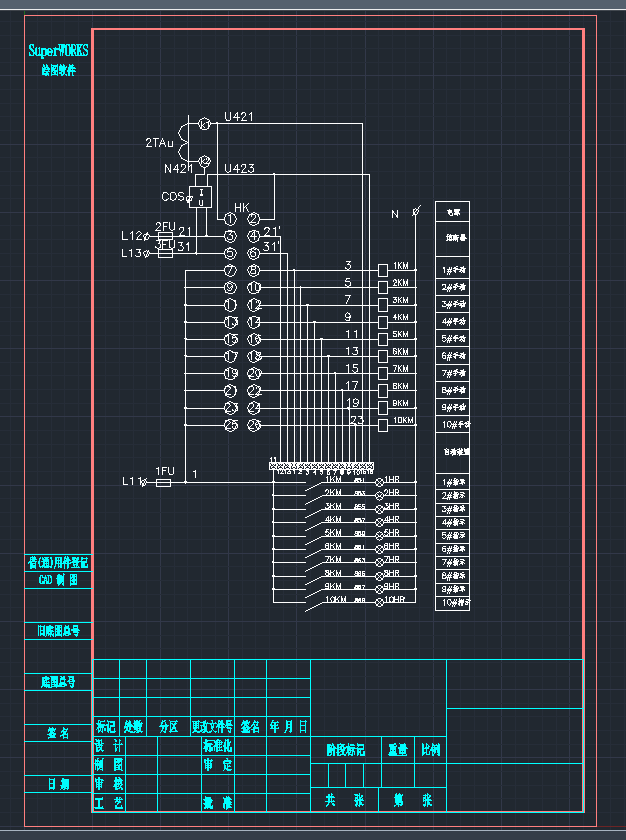
Task: Select the N terminal symbol
Action: pos(416,212)
